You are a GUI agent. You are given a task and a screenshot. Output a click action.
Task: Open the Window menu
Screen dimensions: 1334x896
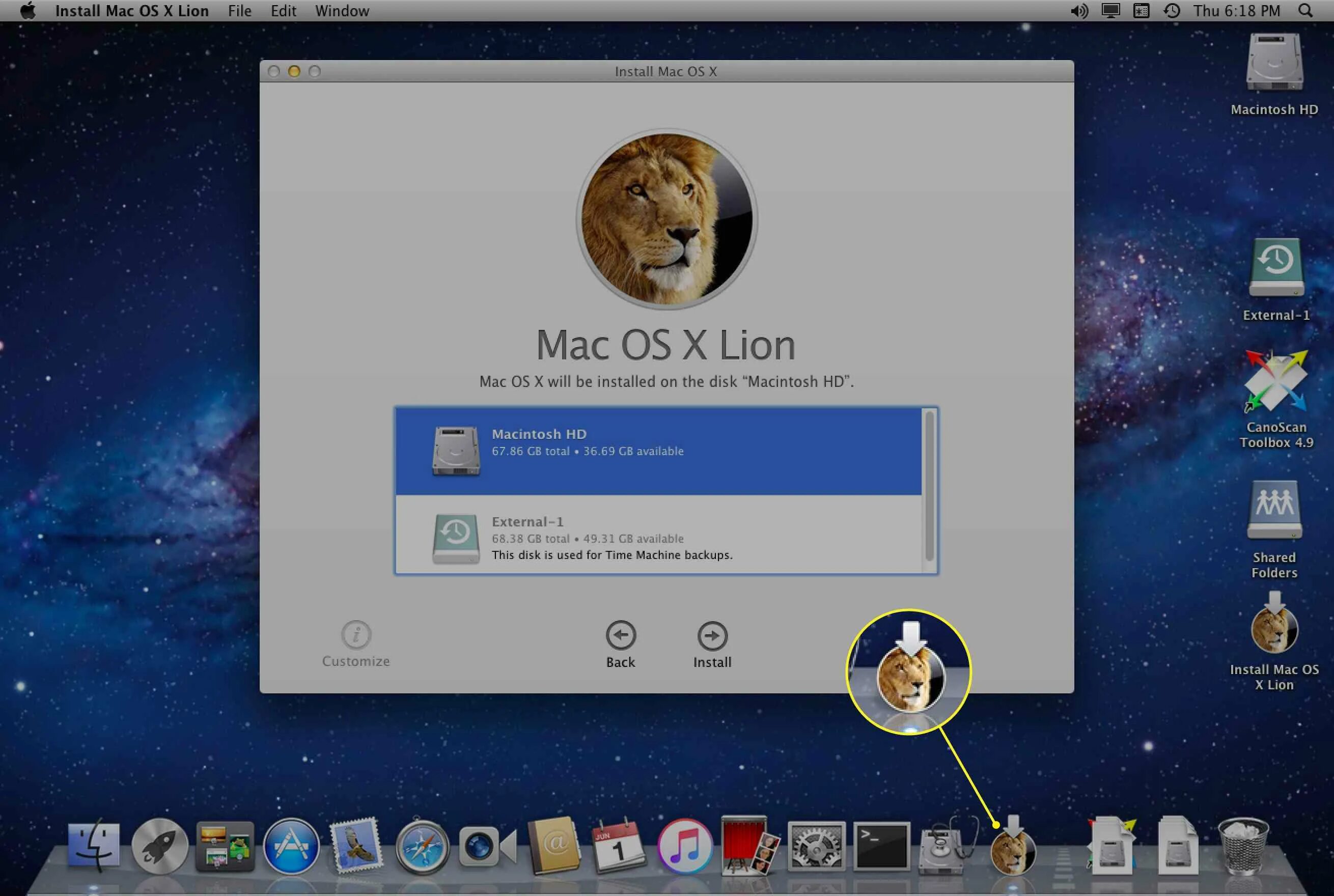pos(341,10)
